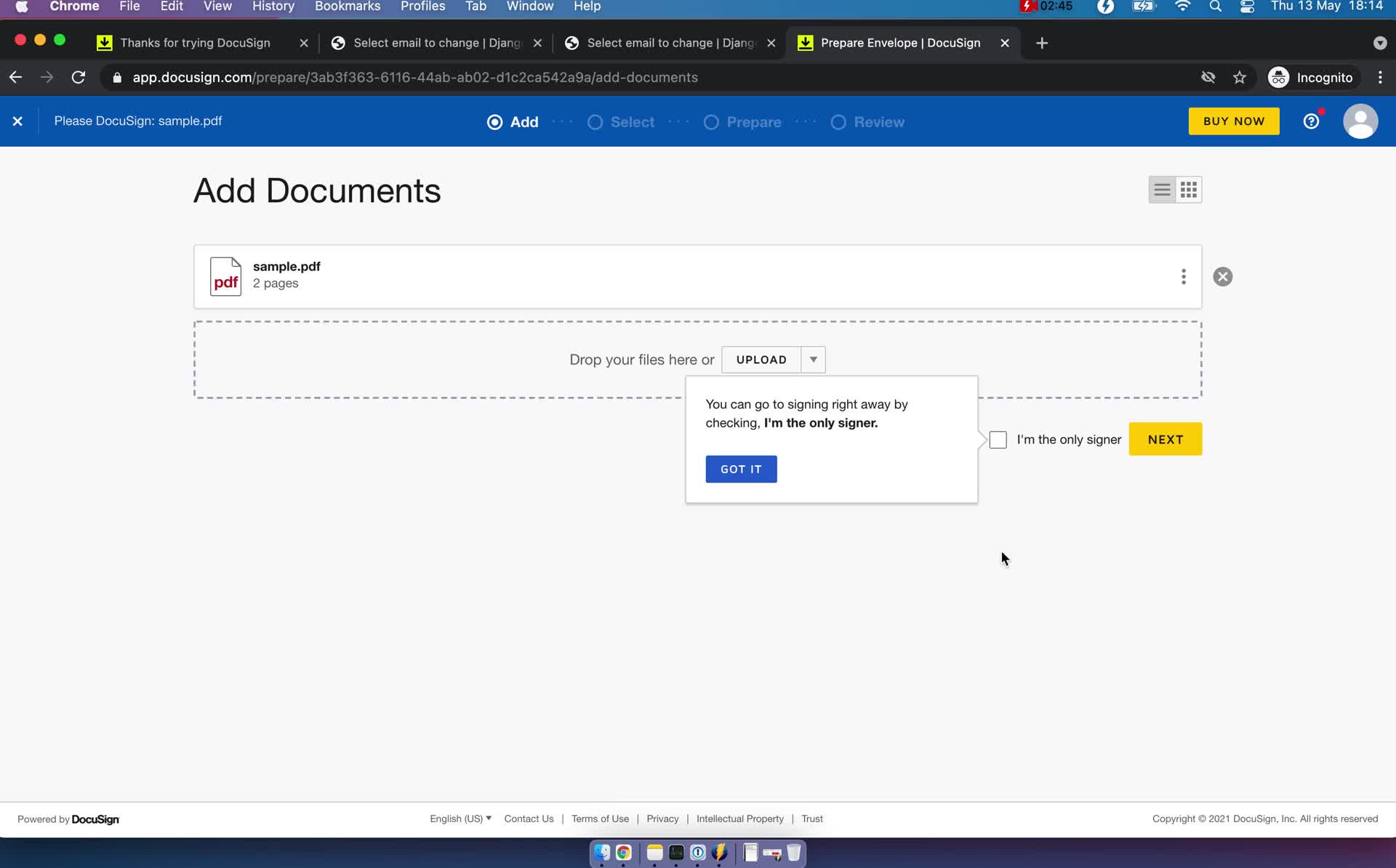Click the battery status icon
1396x868 pixels.
pyautogui.click(x=1144, y=7)
